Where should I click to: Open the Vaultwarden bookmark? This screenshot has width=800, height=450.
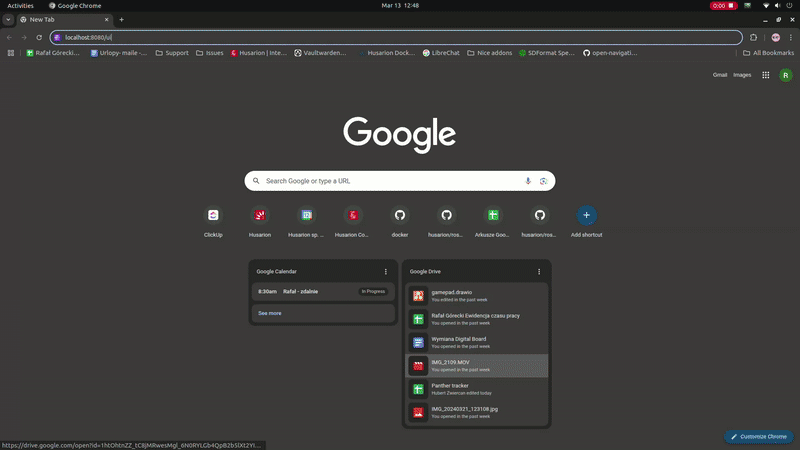tap(320, 53)
